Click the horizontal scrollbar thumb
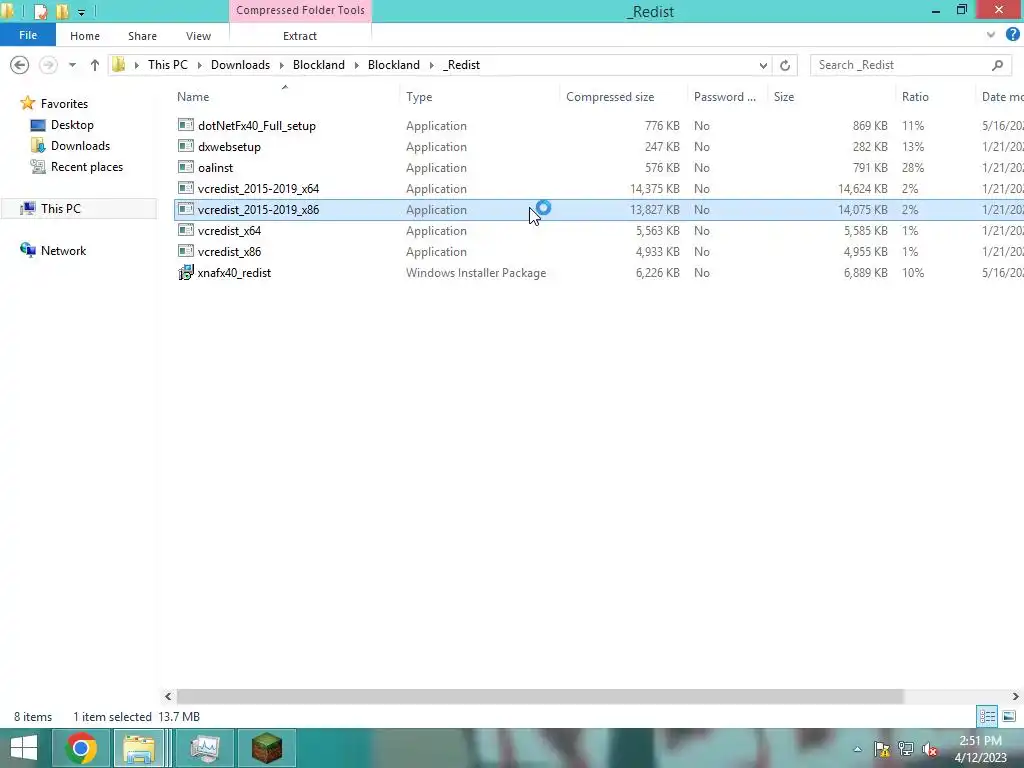1024x768 pixels. pos(540,696)
